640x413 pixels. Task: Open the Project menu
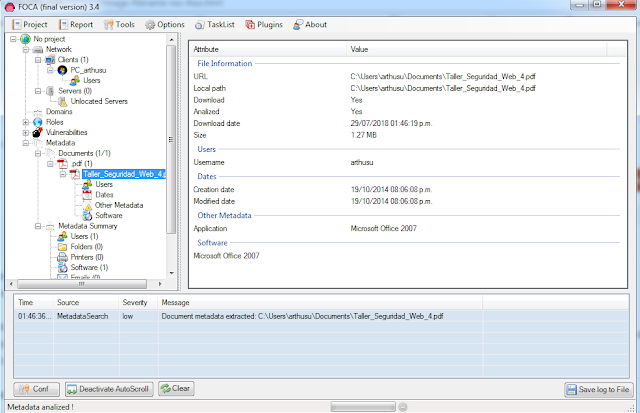click(x=30, y=25)
